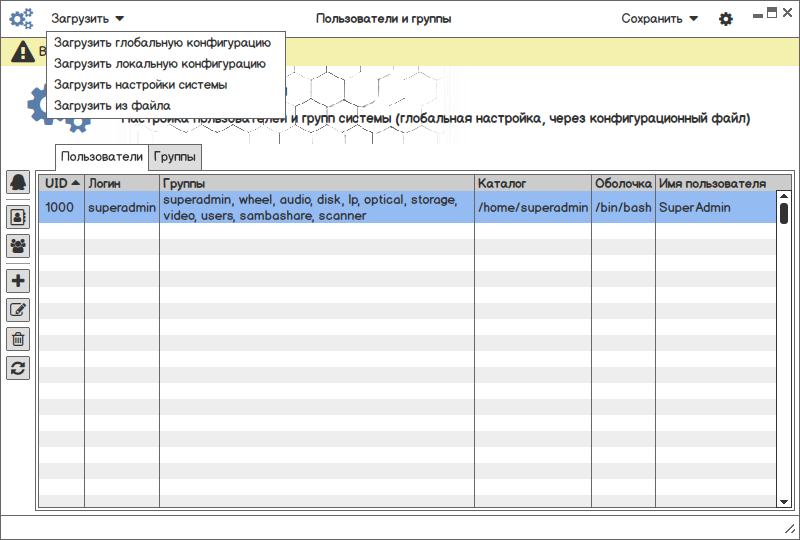Image resolution: width=800 pixels, height=540 pixels.
Task: Edit the selected user with pencil icon
Action: click(x=18, y=310)
